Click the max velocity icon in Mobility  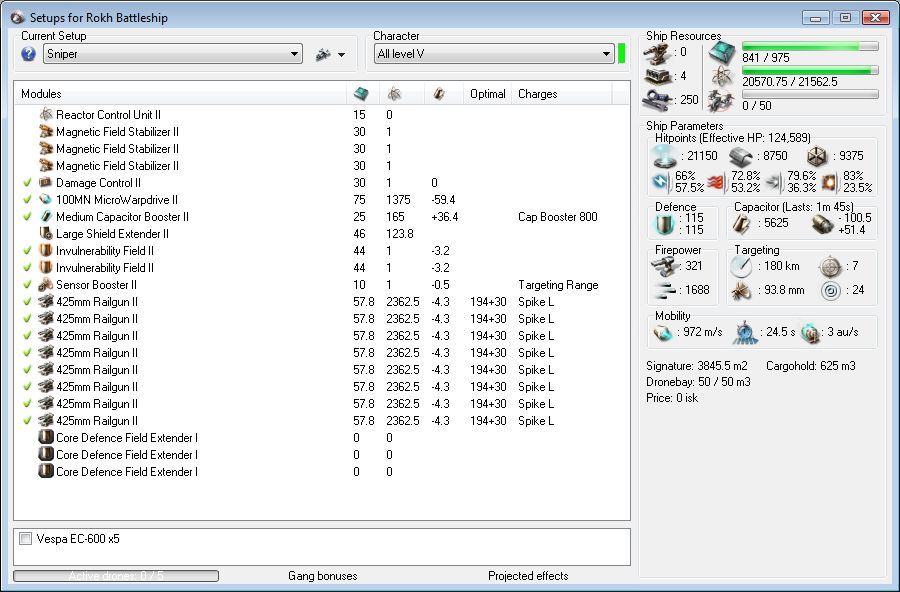(x=664, y=331)
